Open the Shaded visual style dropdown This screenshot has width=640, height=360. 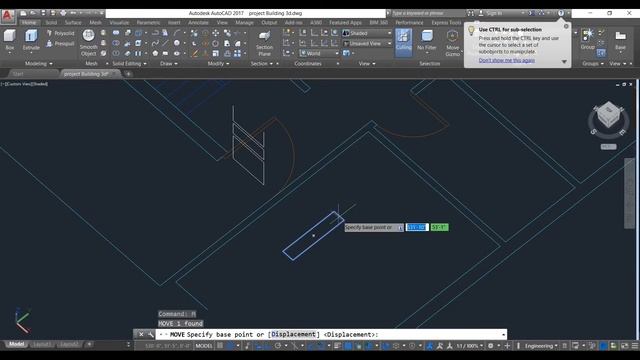[x=367, y=33]
